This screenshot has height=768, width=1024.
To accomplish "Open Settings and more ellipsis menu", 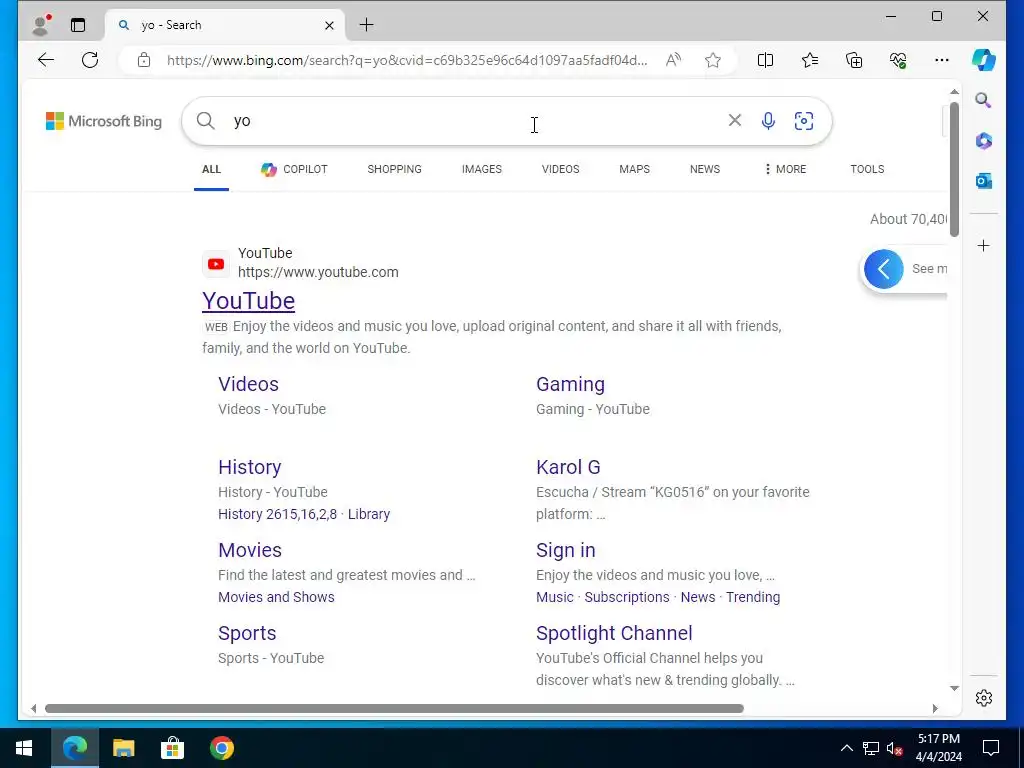I will tap(942, 60).
